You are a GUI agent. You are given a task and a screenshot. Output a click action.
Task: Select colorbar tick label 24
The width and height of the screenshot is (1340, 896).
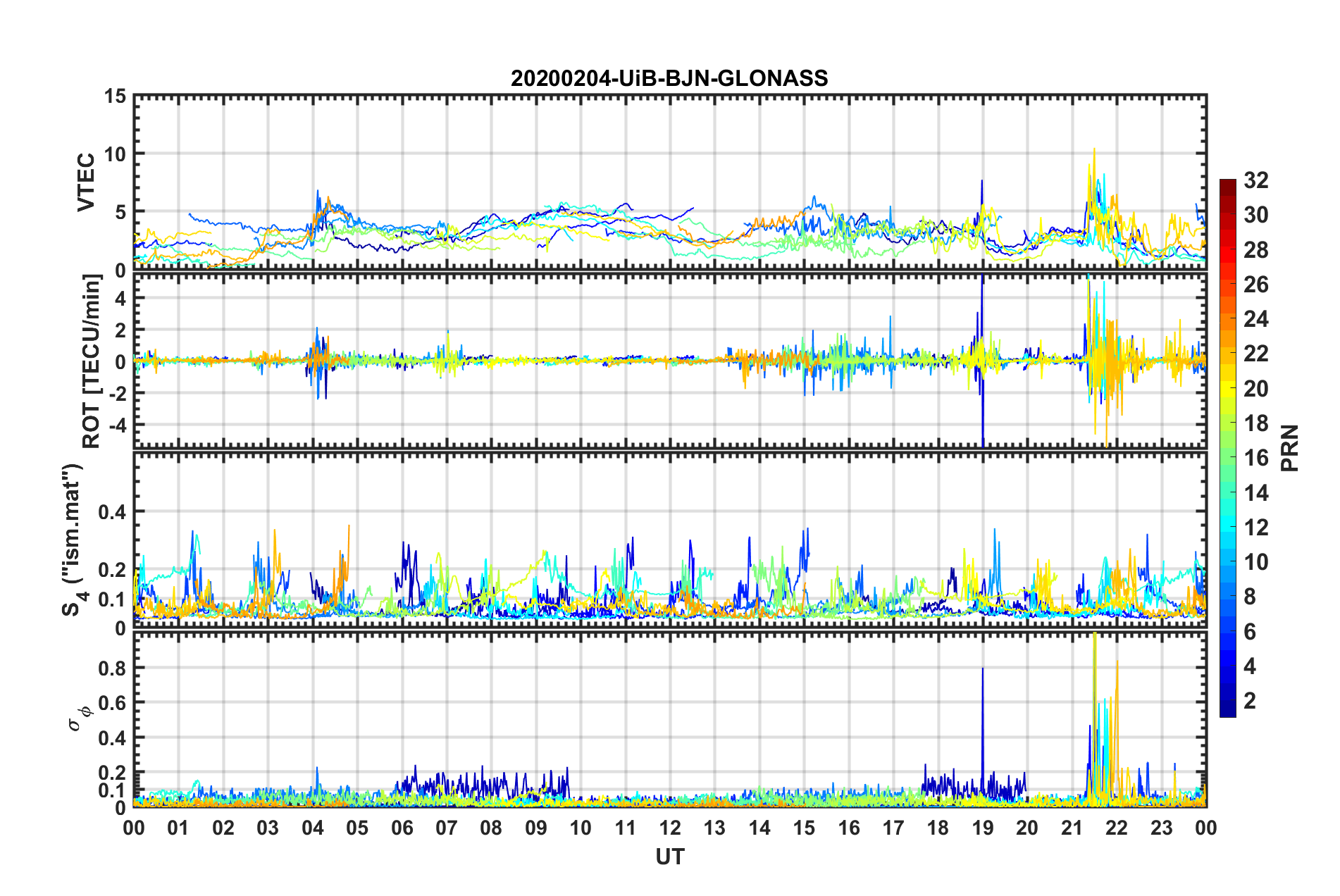tap(1255, 319)
